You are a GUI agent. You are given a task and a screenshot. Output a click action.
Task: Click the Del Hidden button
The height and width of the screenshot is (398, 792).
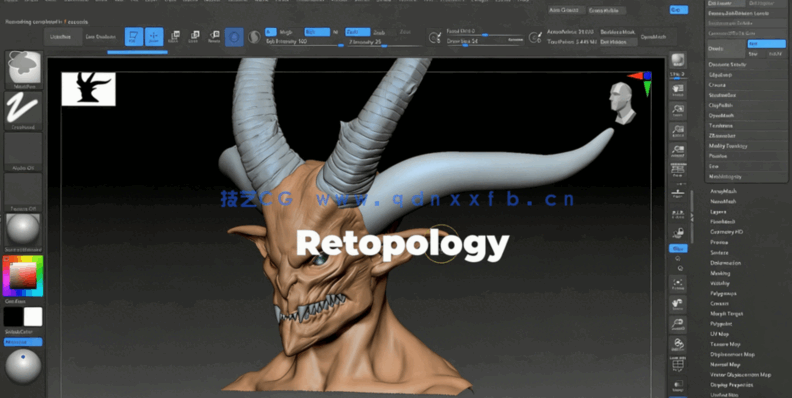coord(617,42)
